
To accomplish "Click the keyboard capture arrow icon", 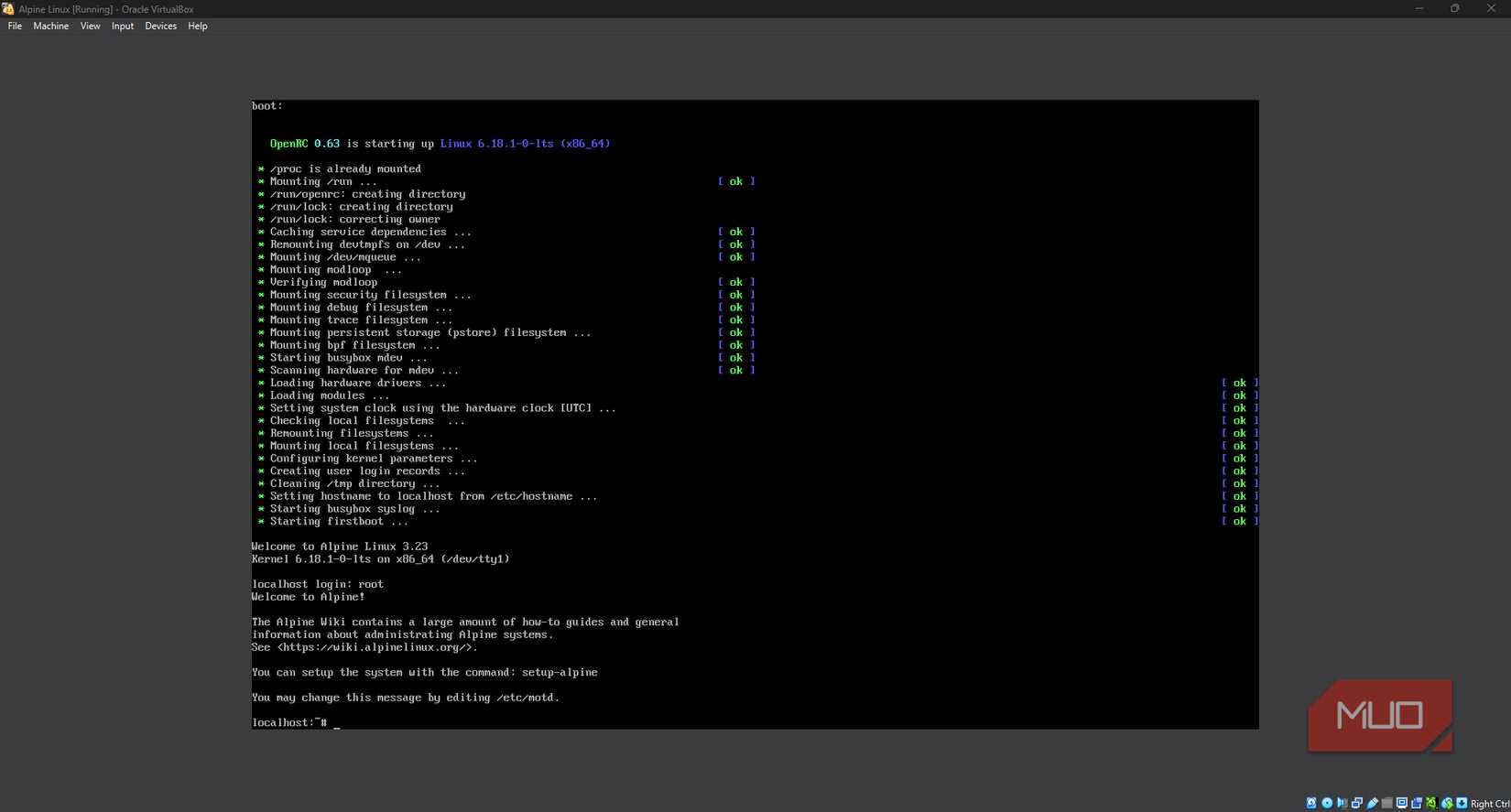I will [1462, 803].
